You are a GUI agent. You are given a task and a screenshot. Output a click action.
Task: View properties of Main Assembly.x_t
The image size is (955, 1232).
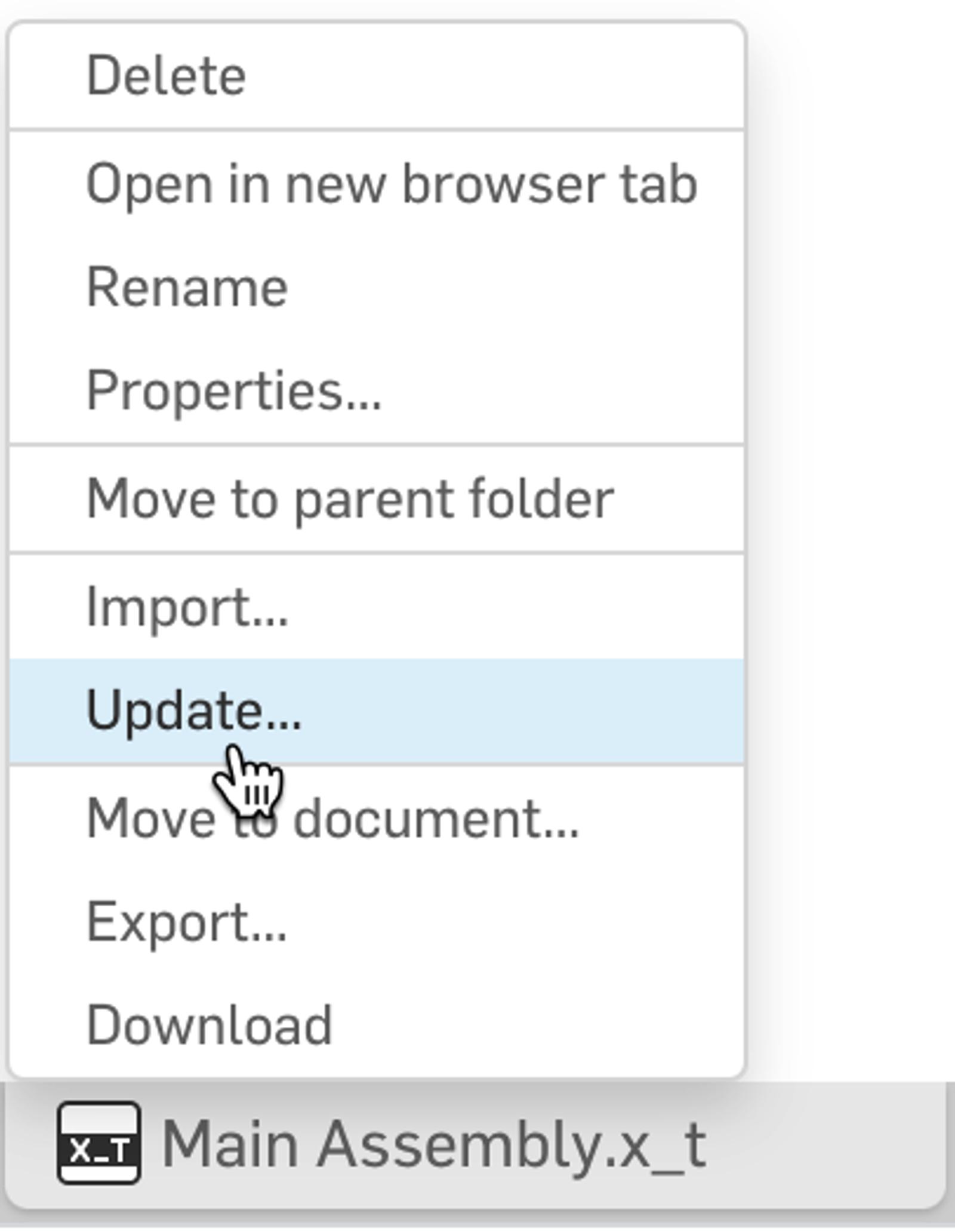pos(234,391)
